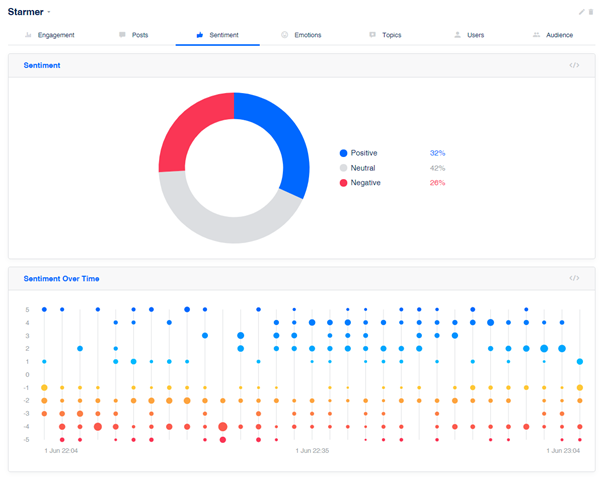The image size is (602, 478).
Task: Select the Sentiment tab
Action: click(x=218, y=35)
